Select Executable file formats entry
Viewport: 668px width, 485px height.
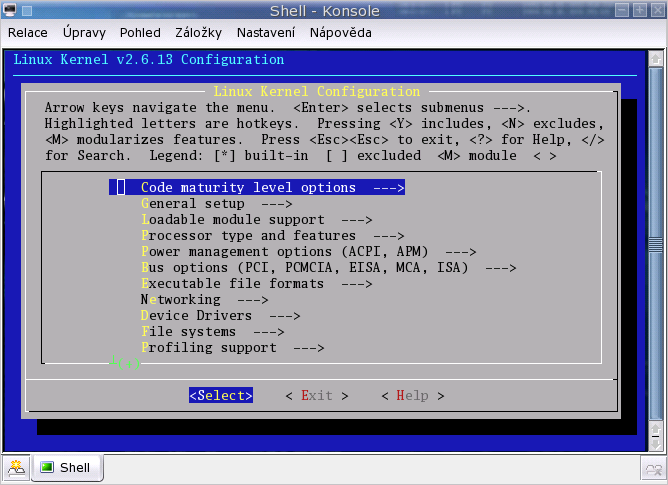click(x=256, y=284)
